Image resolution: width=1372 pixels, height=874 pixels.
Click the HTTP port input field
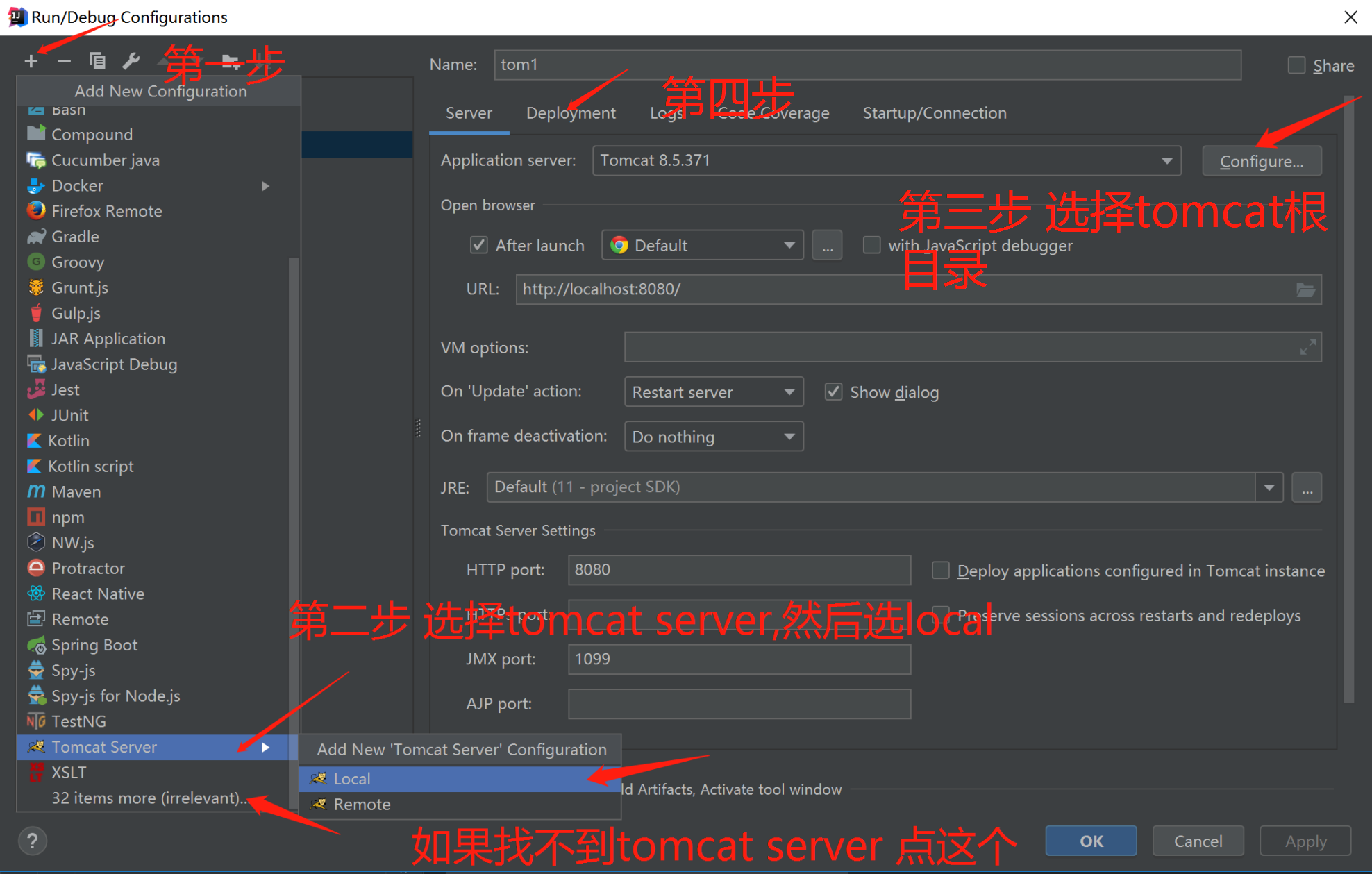[x=738, y=569]
